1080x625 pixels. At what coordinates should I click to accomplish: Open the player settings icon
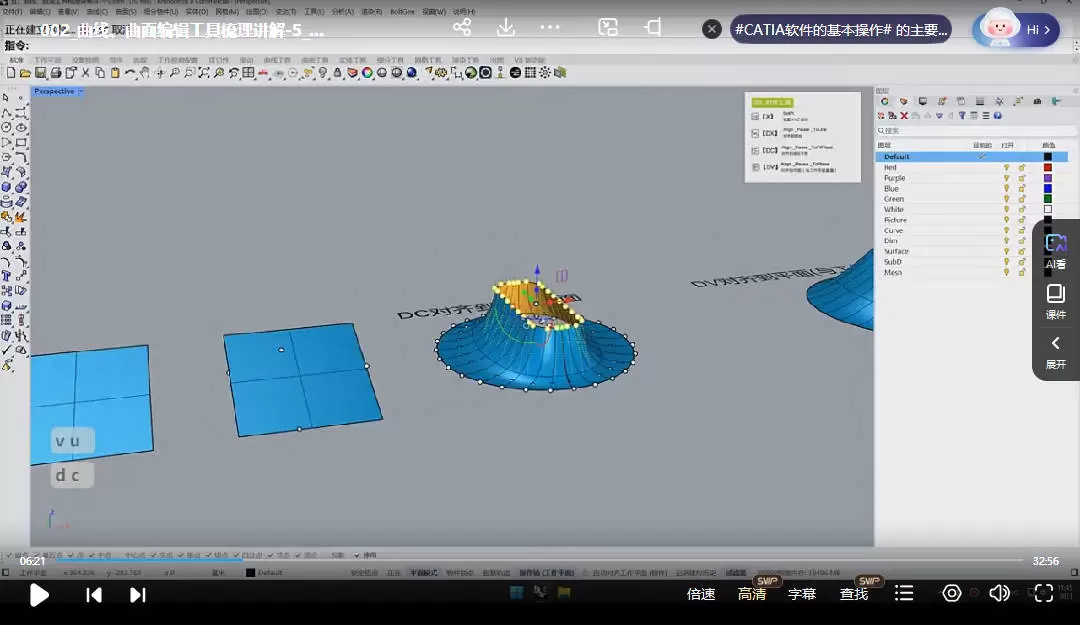pyautogui.click(x=952, y=593)
